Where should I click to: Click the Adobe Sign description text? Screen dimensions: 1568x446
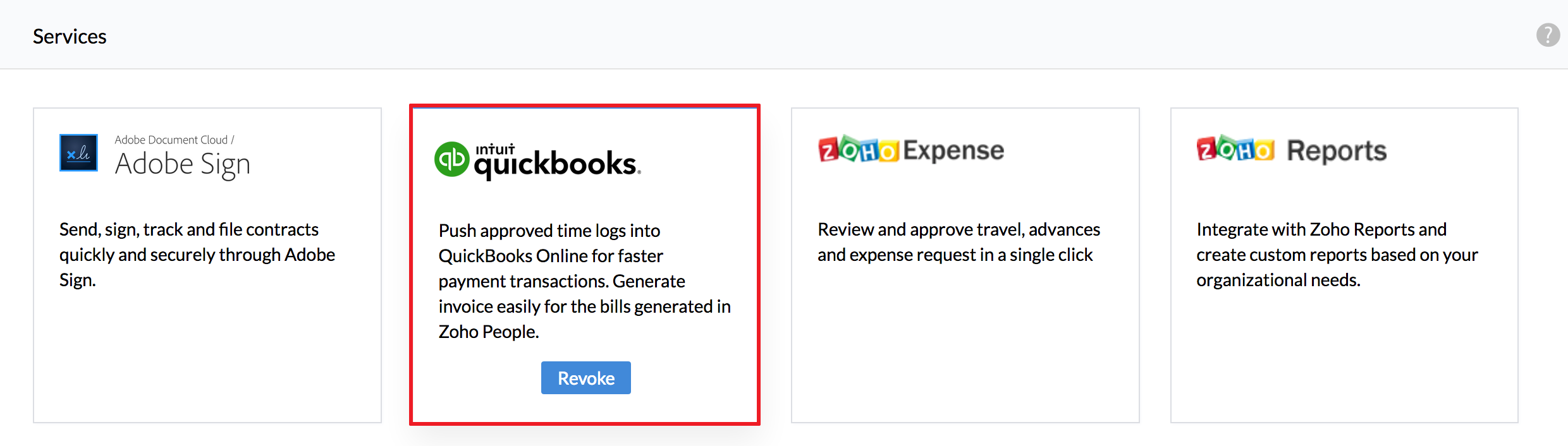click(197, 255)
